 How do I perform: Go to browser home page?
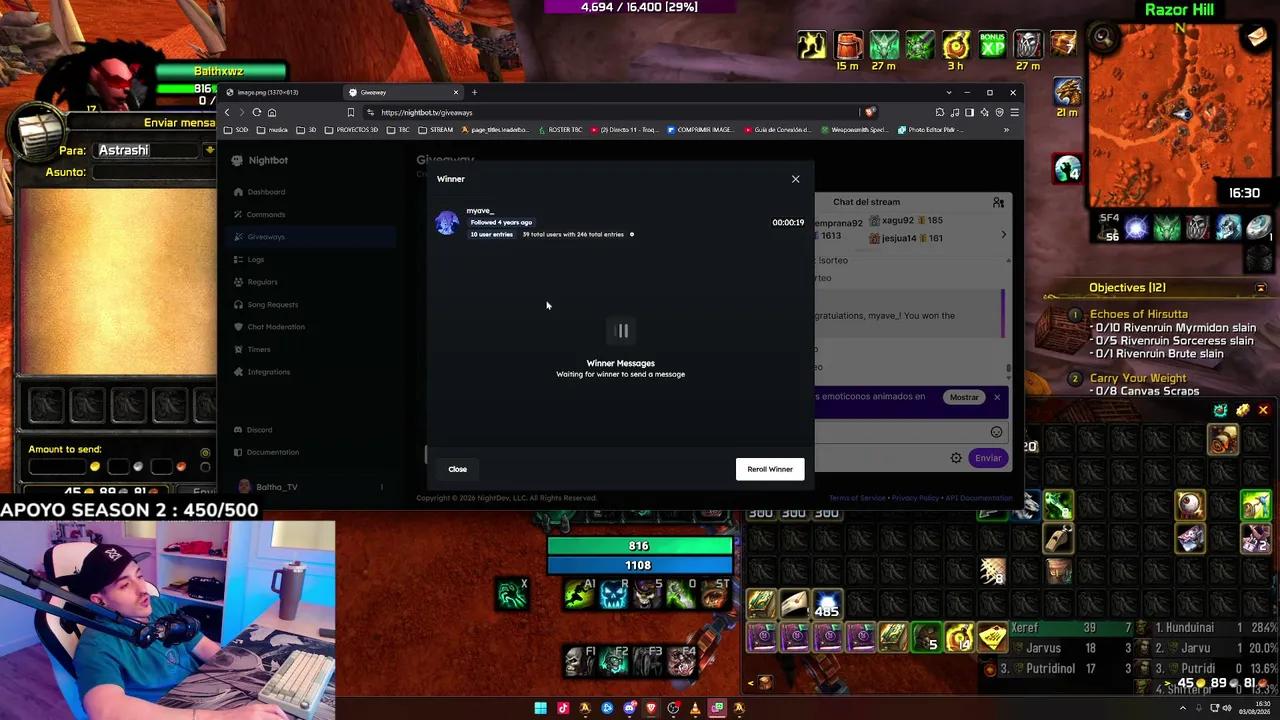pyautogui.click(x=272, y=112)
